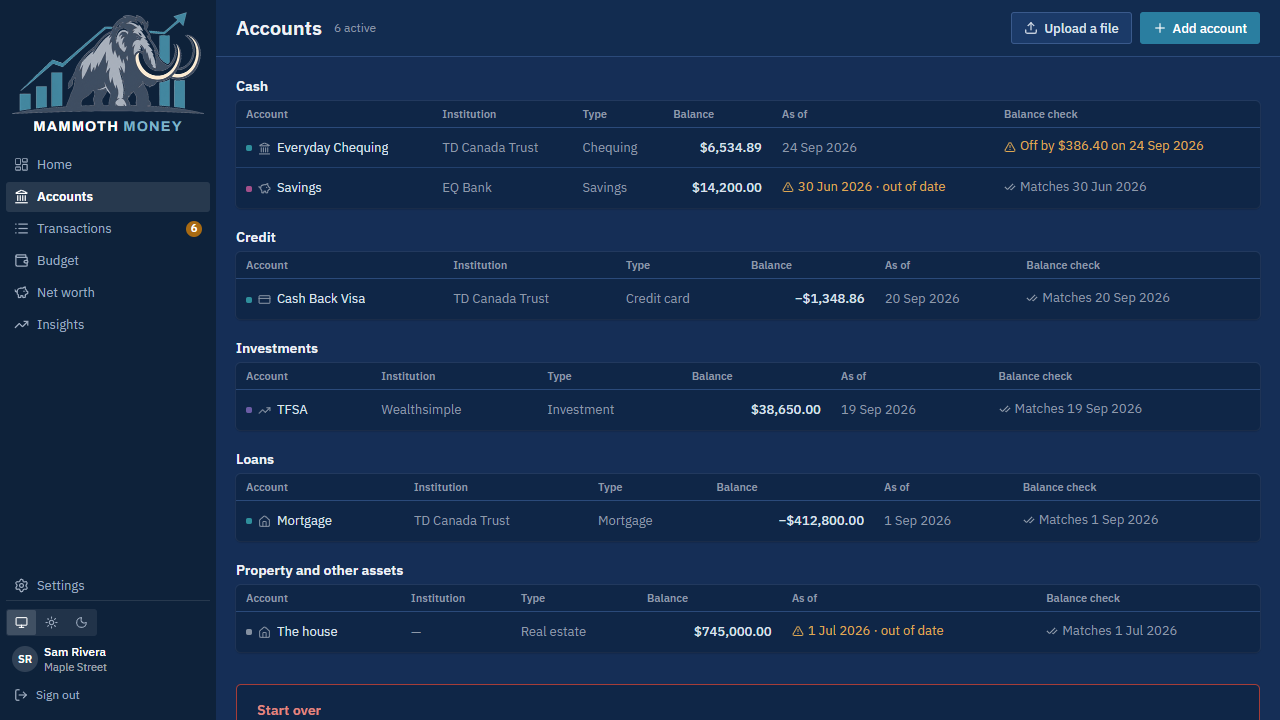This screenshot has width=1280, height=720.
Task: Click the card icon beside Cash Back Visa
Action: click(x=264, y=299)
